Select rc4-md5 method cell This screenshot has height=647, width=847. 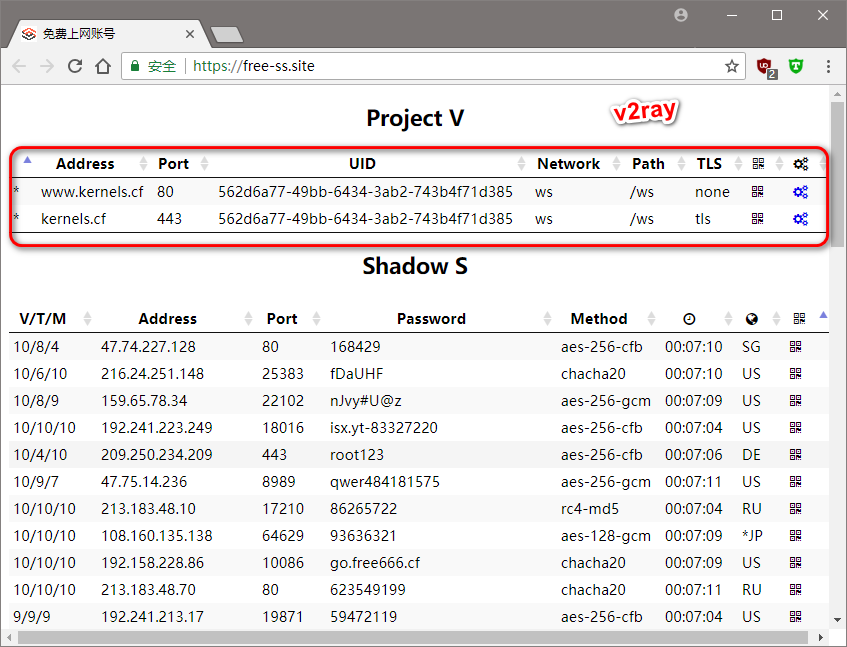tap(590, 509)
